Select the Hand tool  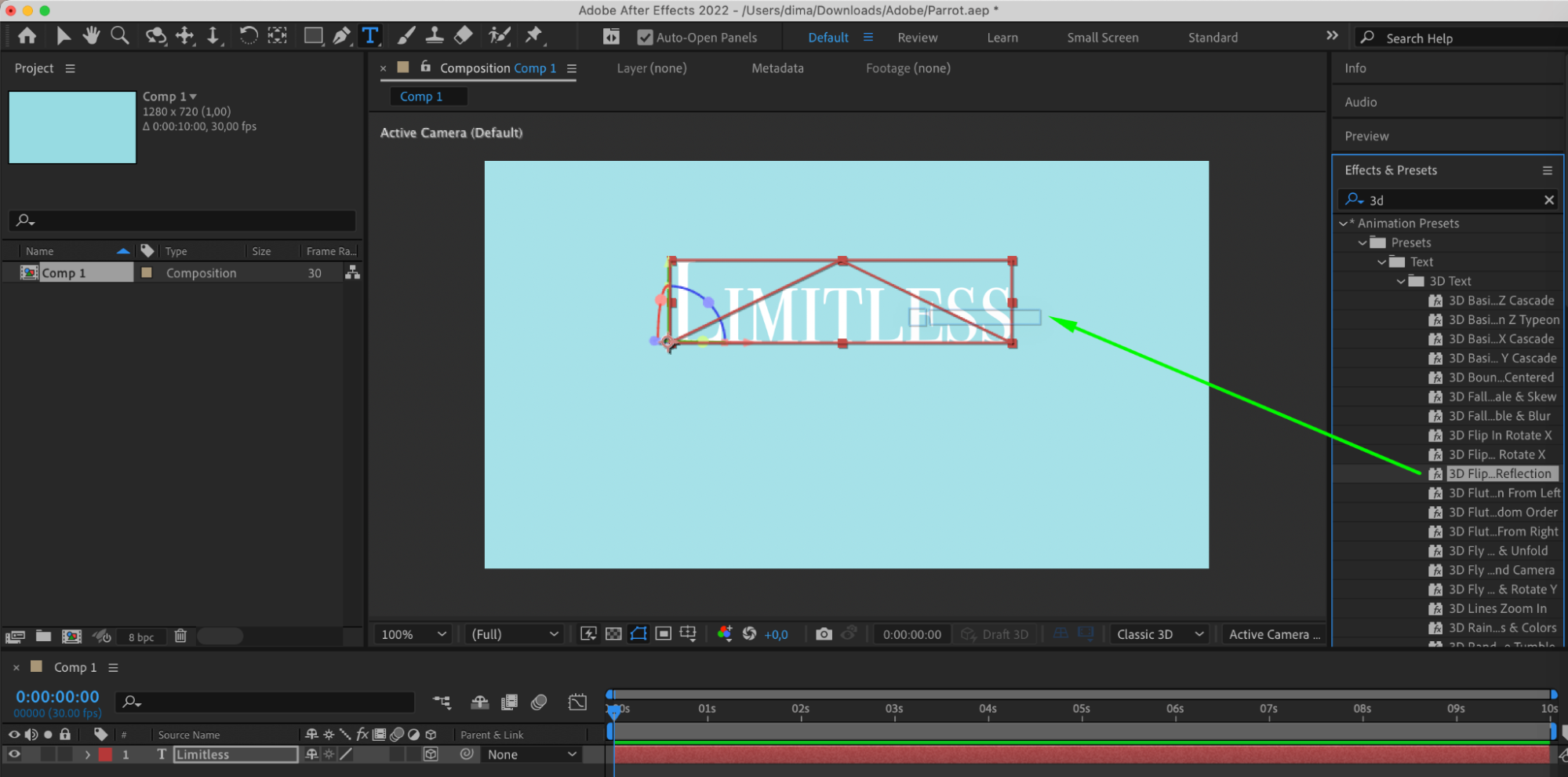(92, 35)
